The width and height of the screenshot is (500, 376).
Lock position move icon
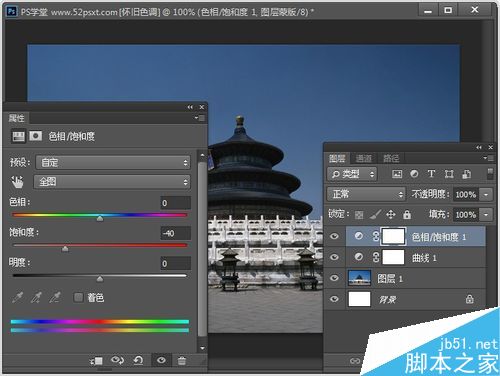point(391,214)
